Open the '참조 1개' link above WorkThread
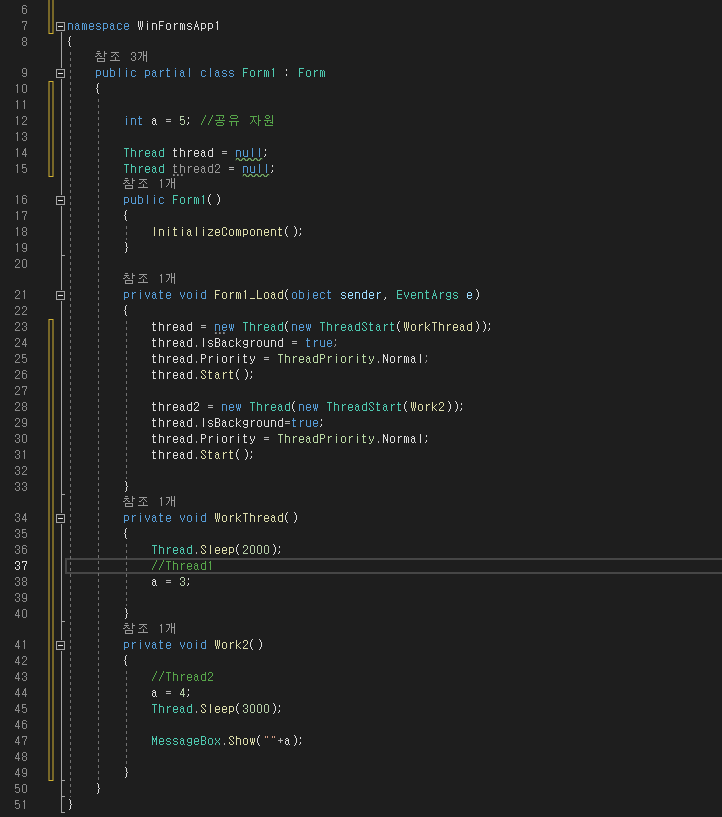 click(x=150, y=501)
